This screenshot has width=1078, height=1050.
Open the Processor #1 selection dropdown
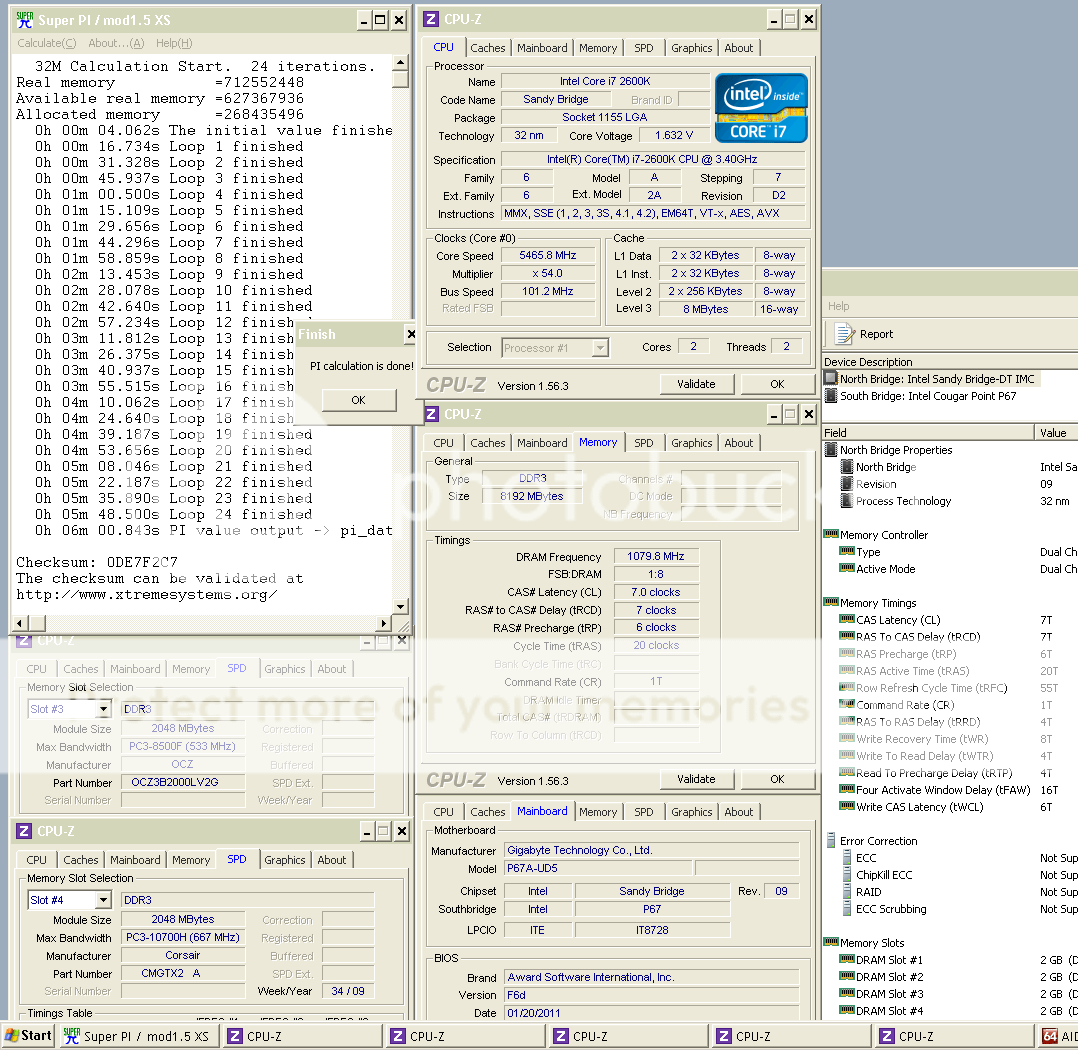click(x=600, y=348)
